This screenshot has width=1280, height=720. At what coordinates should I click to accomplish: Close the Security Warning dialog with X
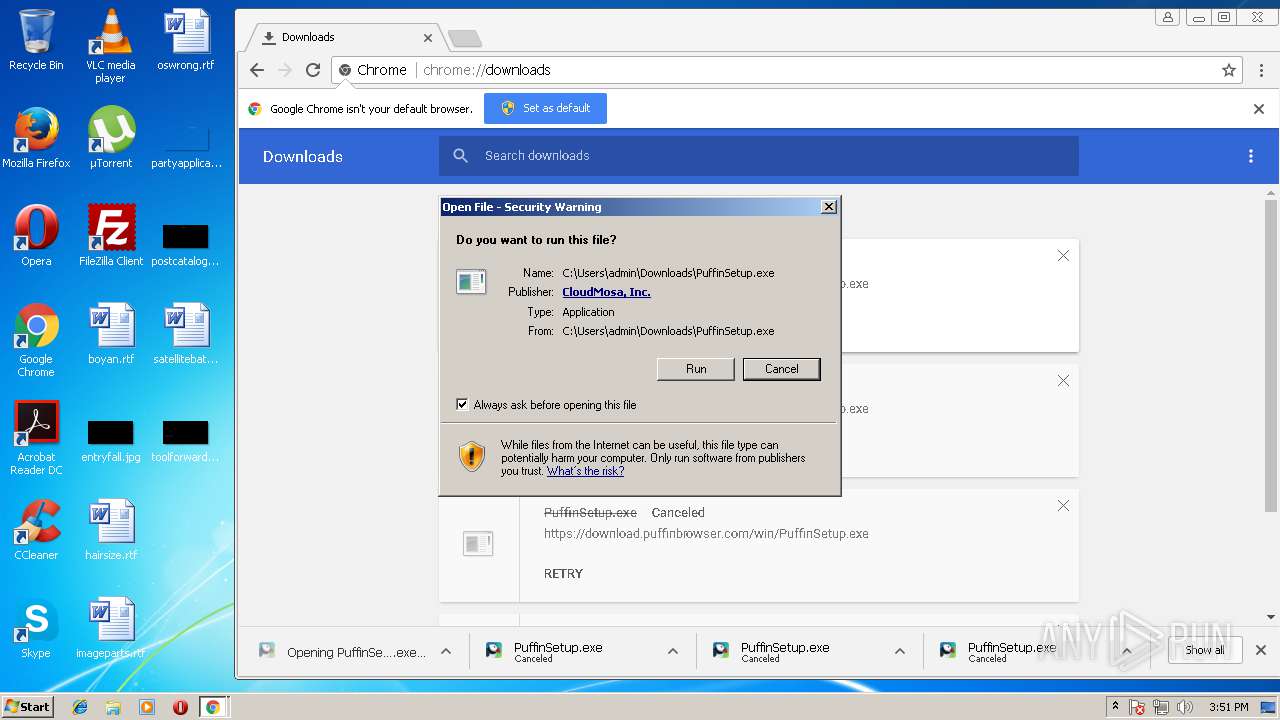pos(828,207)
